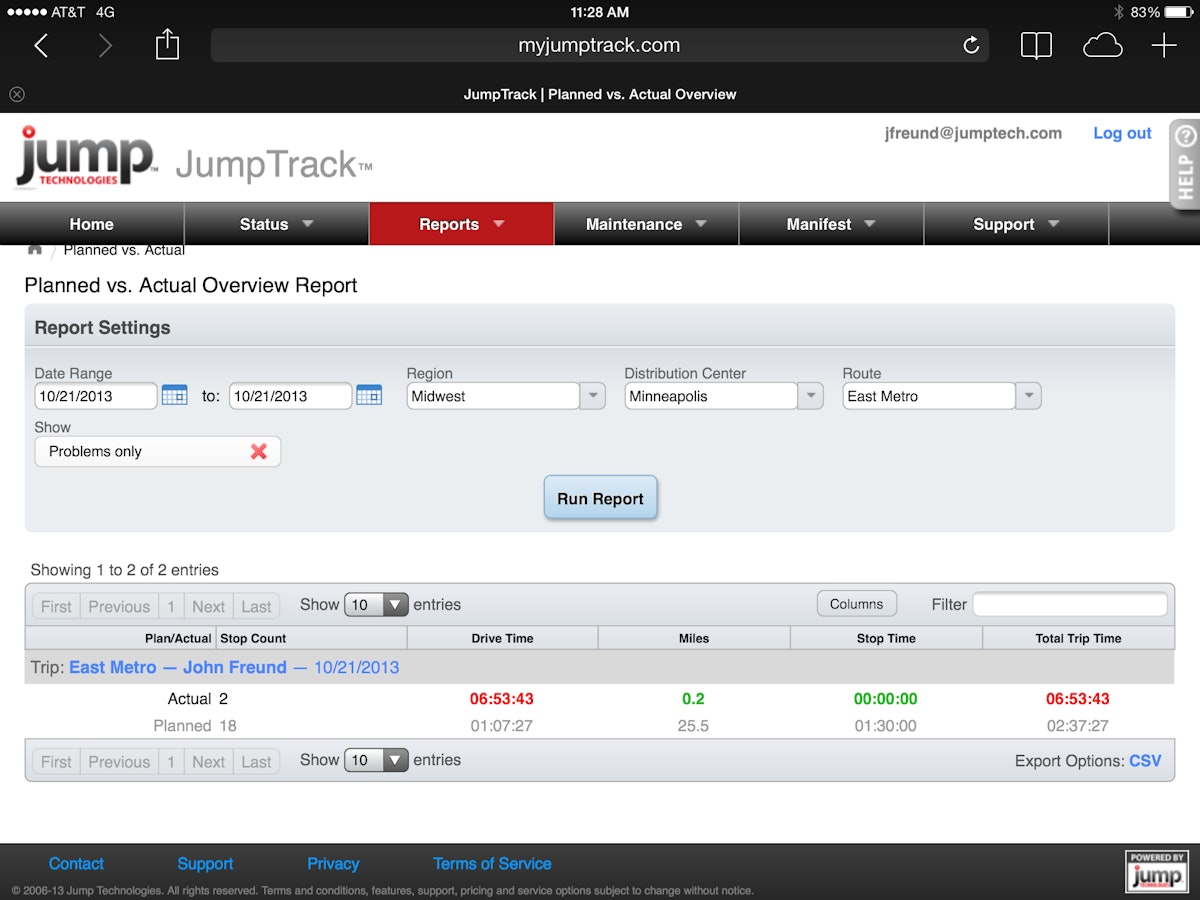Switch to the Manifest section
Image resolution: width=1200 pixels, height=900 pixels.
click(831, 223)
